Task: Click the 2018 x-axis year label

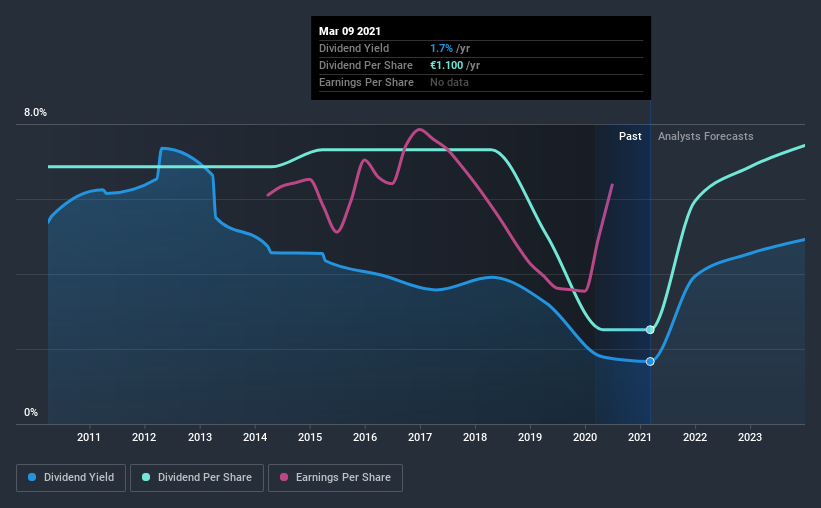Action: pos(475,437)
